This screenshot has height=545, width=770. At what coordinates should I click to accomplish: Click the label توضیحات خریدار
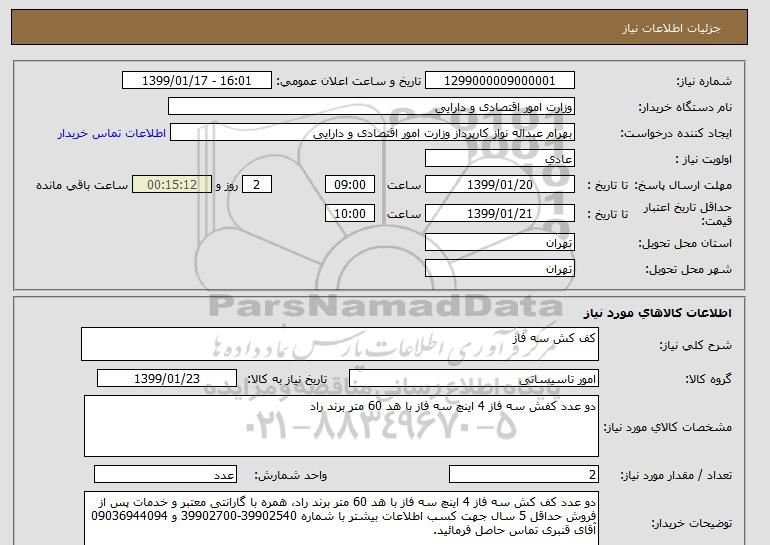pyautogui.click(x=691, y=523)
